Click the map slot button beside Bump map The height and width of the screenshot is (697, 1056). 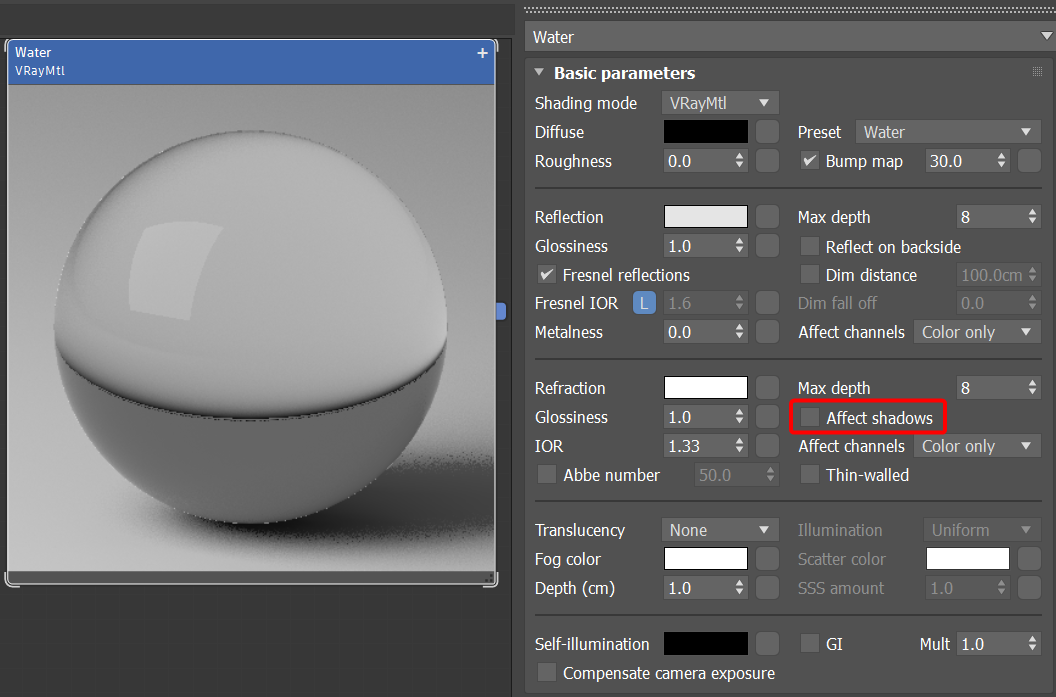click(x=1029, y=161)
